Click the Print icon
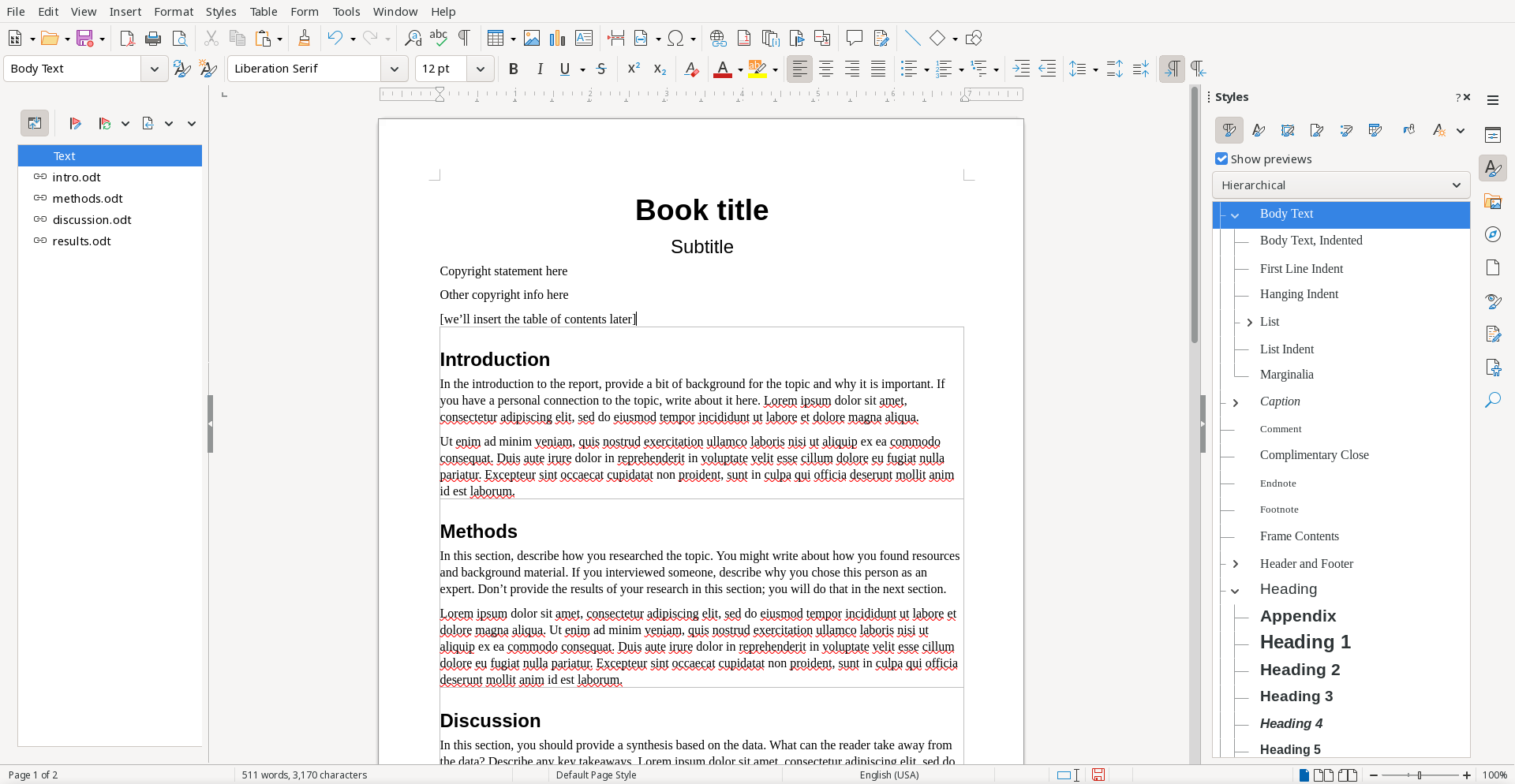The height and width of the screenshot is (784, 1515). 153,38
